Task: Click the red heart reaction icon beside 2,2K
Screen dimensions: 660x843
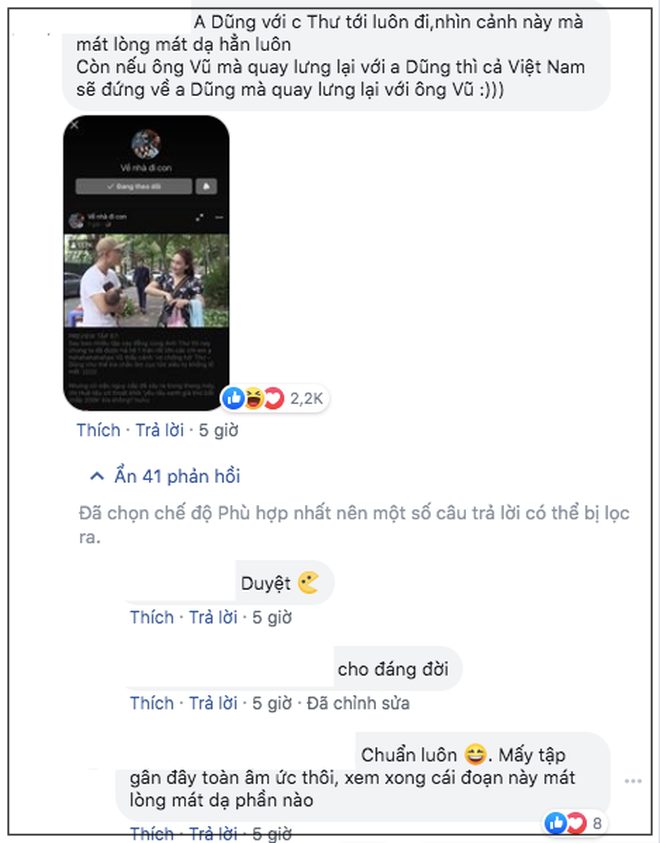Action: 274,398
